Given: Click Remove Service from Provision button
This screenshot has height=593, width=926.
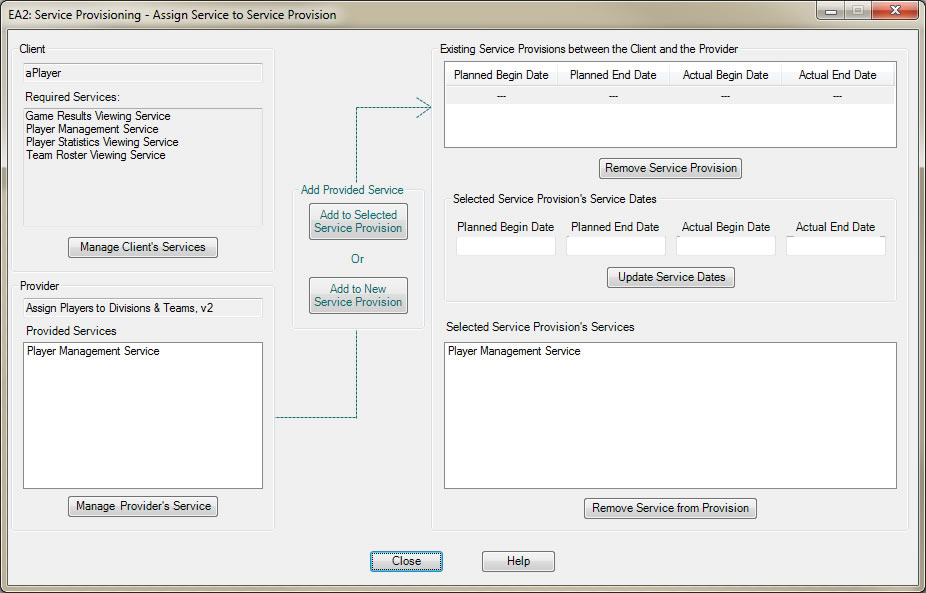Looking at the screenshot, I should [670, 508].
